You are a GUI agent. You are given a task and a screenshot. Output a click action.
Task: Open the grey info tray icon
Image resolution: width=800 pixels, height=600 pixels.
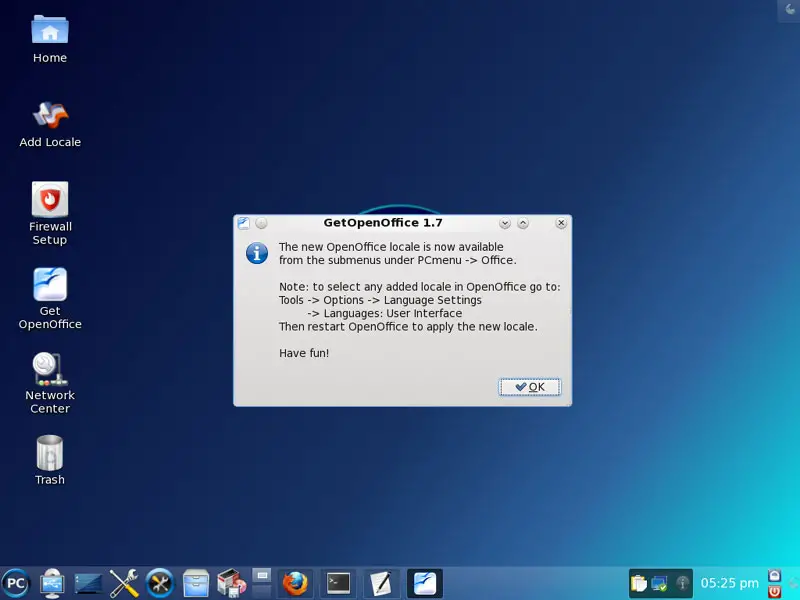pos(682,583)
